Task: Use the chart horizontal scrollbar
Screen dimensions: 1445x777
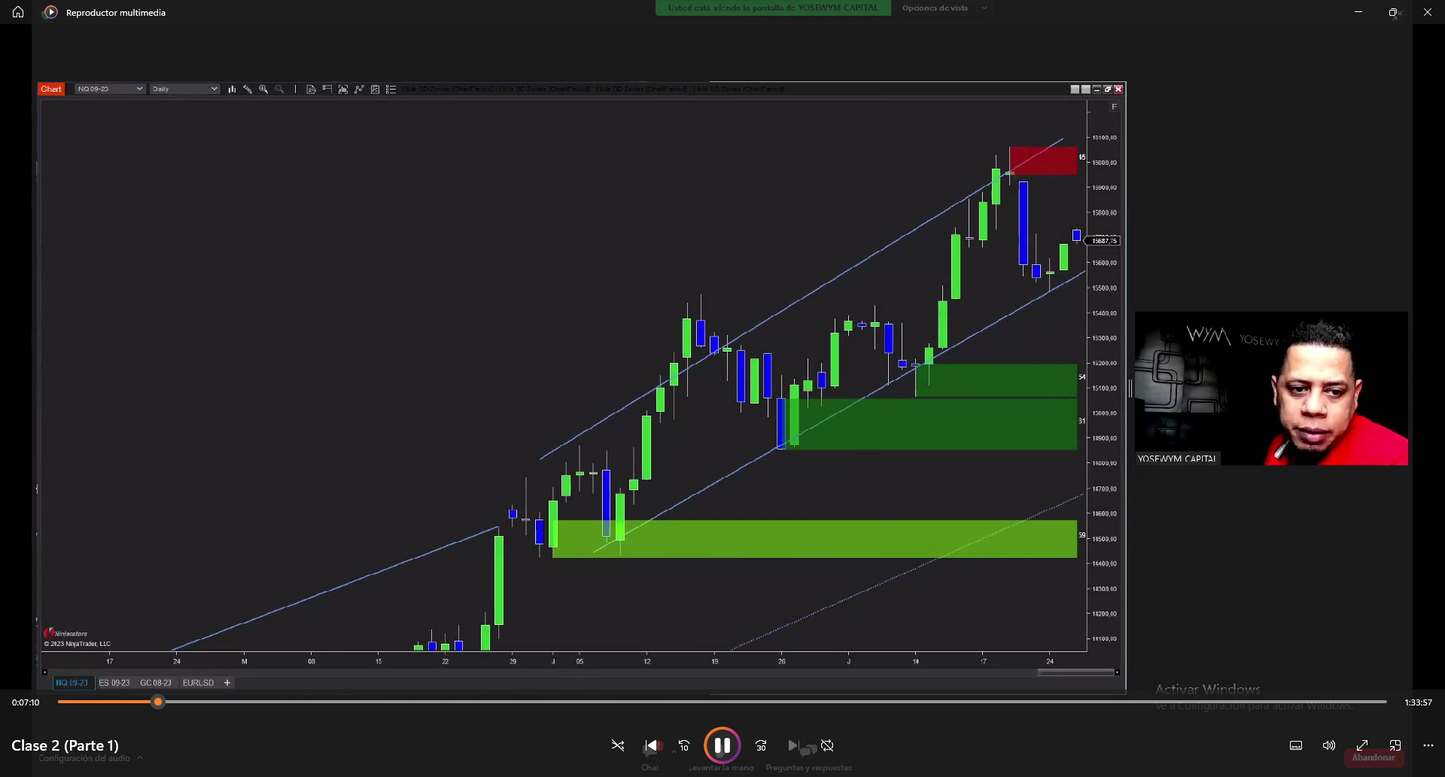Action: (x=1075, y=672)
